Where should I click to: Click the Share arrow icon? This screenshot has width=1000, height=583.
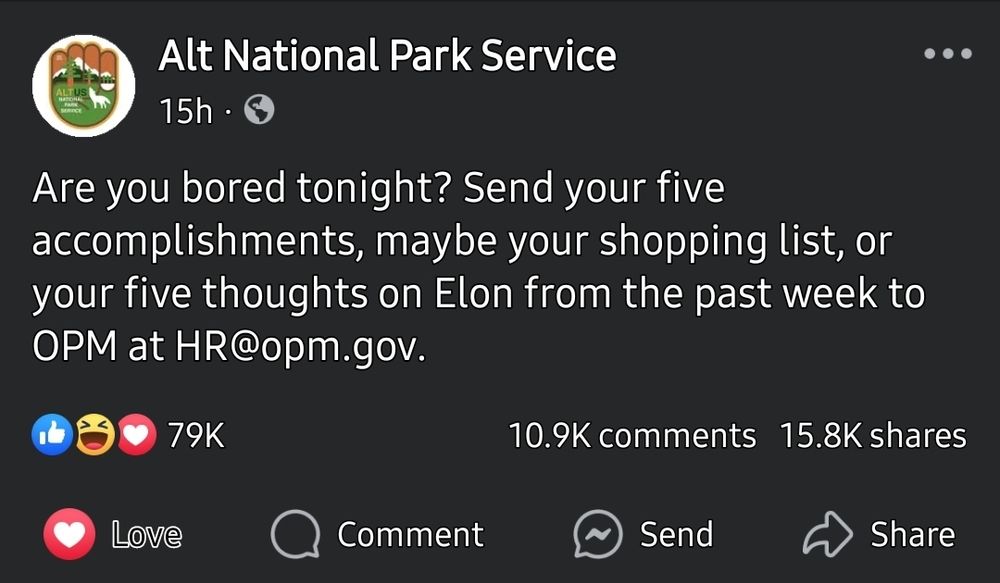(827, 534)
